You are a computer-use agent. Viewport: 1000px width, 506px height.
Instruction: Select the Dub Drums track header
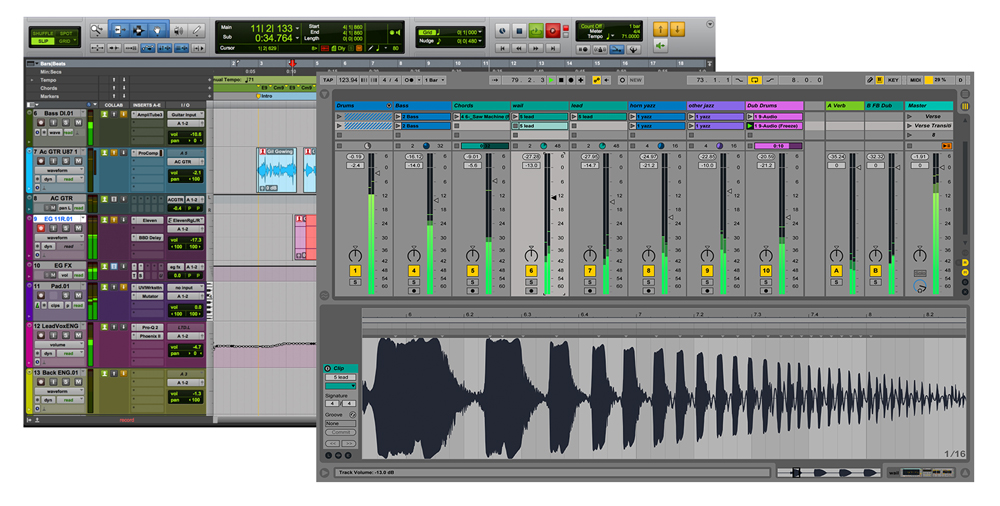[773, 105]
